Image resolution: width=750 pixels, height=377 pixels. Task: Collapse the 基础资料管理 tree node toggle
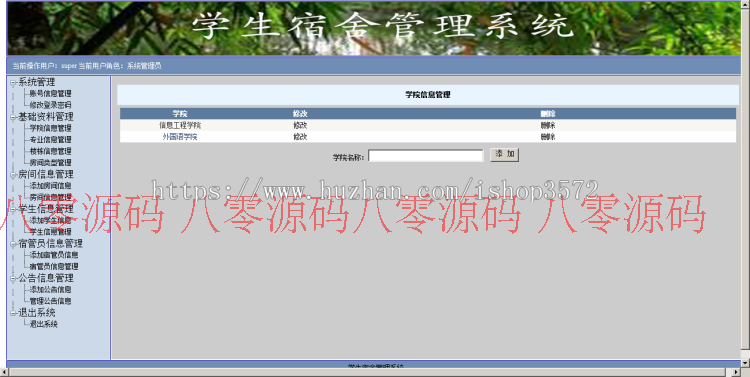click(13, 117)
